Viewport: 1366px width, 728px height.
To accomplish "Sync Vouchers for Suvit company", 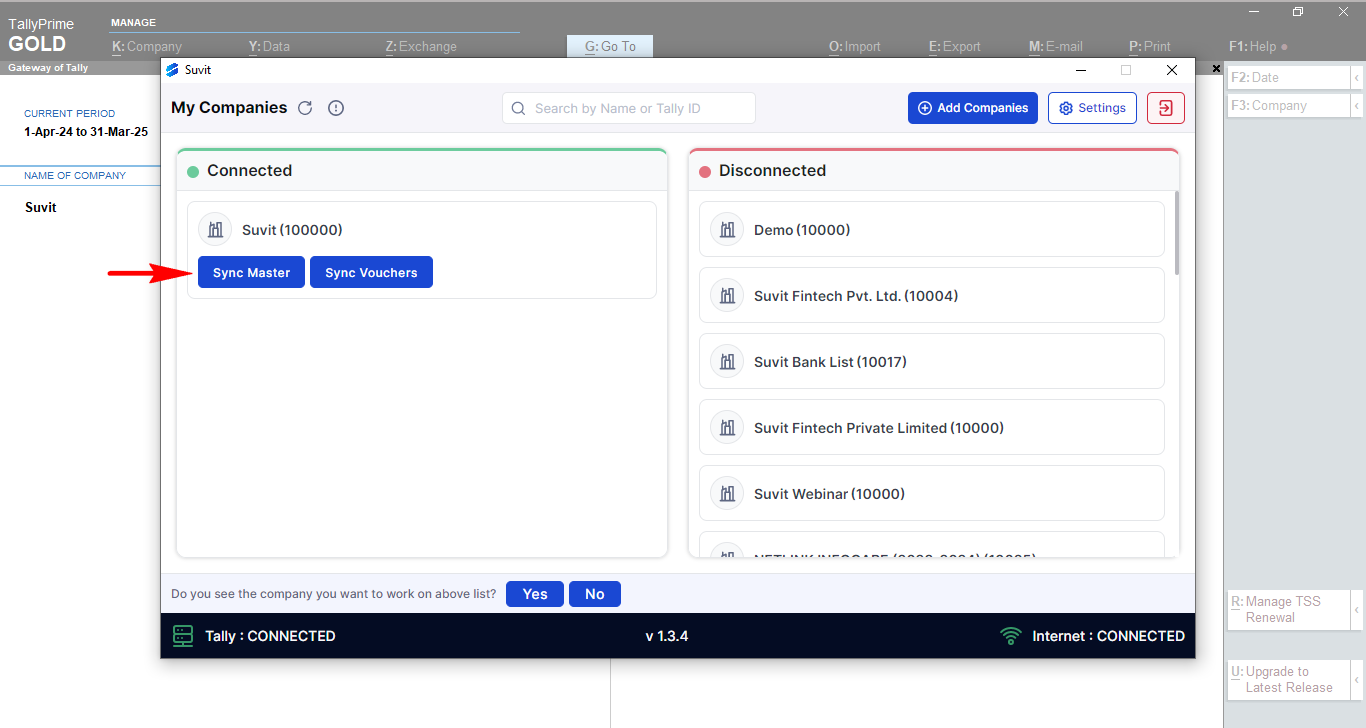I will click(x=371, y=273).
